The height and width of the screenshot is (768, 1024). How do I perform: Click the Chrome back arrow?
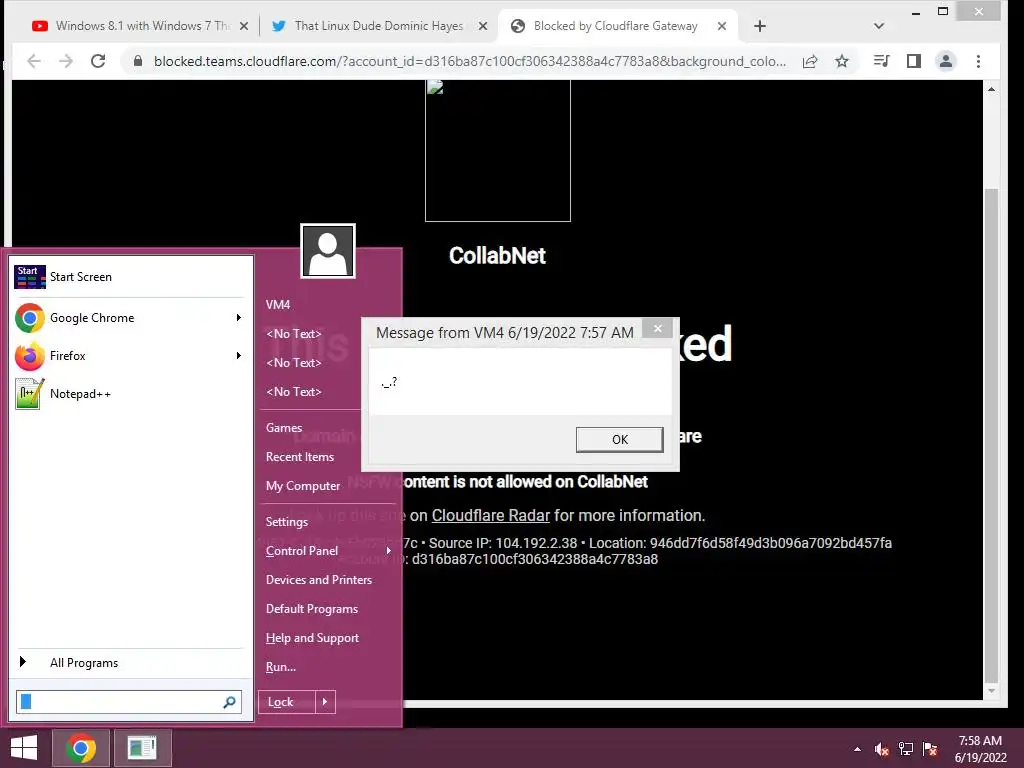point(34,61)
